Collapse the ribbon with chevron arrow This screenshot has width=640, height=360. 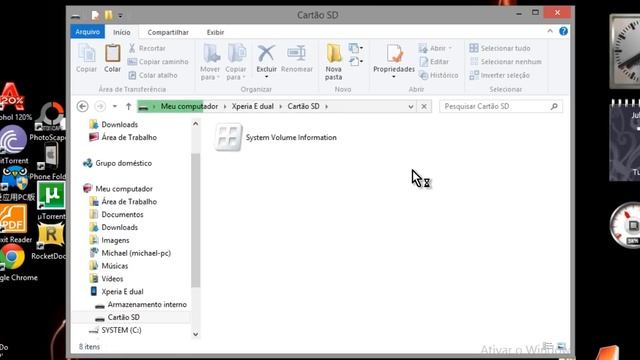tap(550, 31)
